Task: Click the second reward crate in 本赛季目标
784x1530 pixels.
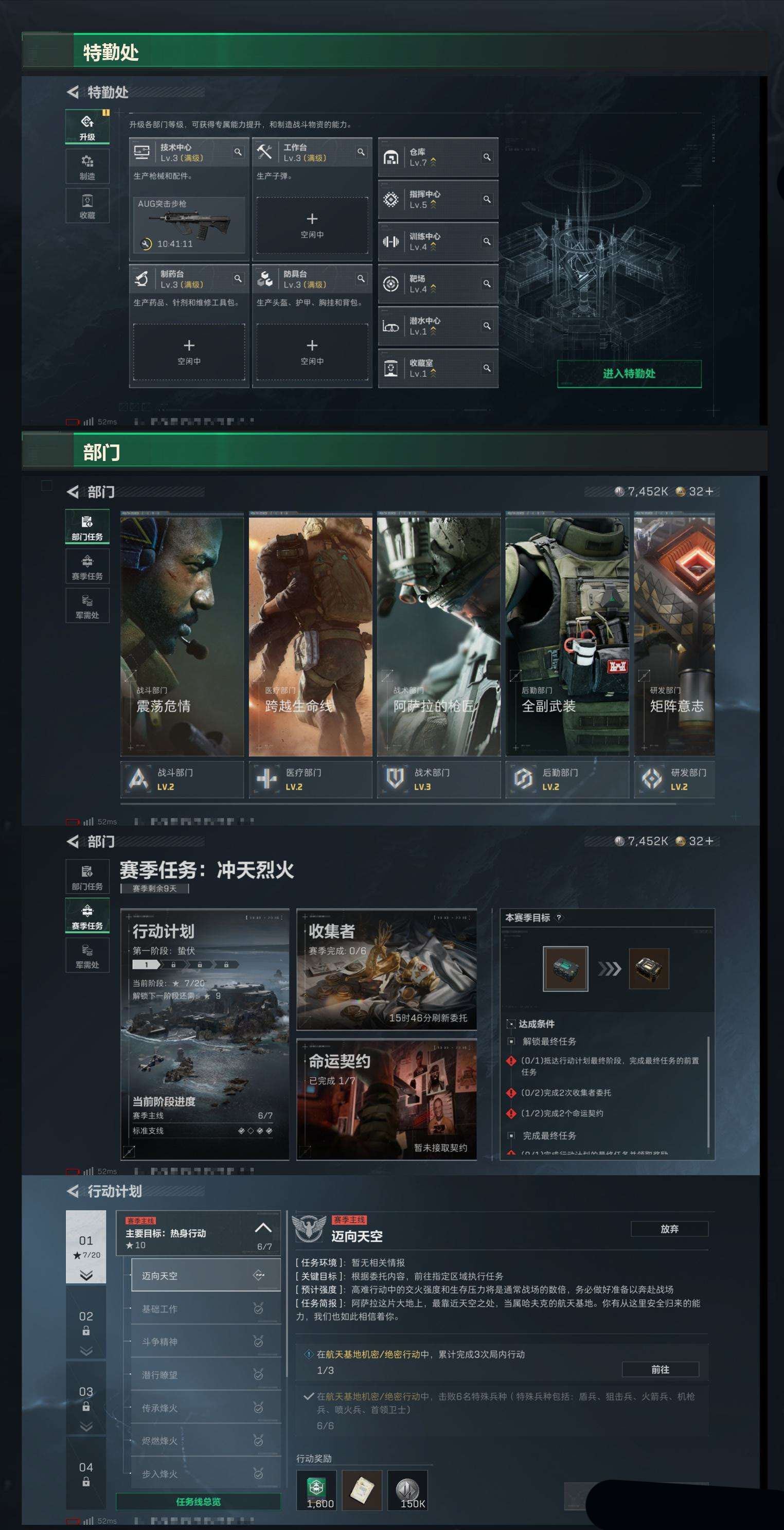Action: (x=649, y=969)
